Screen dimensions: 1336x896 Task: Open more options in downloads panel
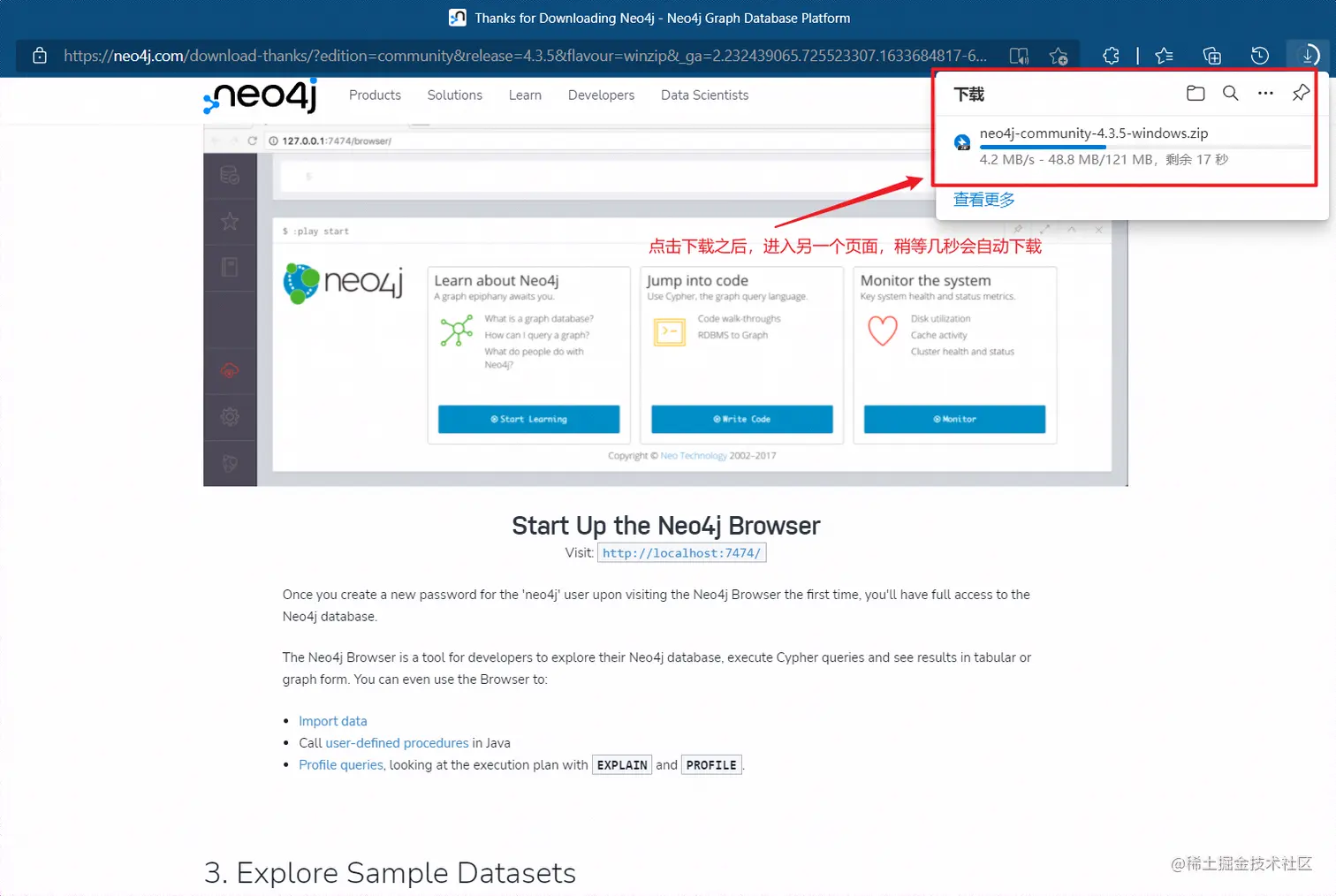[1265, 93]
